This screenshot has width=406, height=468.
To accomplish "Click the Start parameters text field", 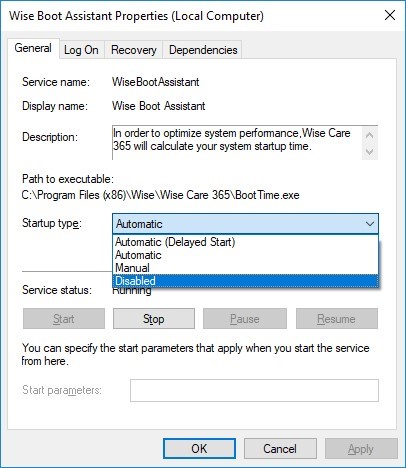I will 254,390.
